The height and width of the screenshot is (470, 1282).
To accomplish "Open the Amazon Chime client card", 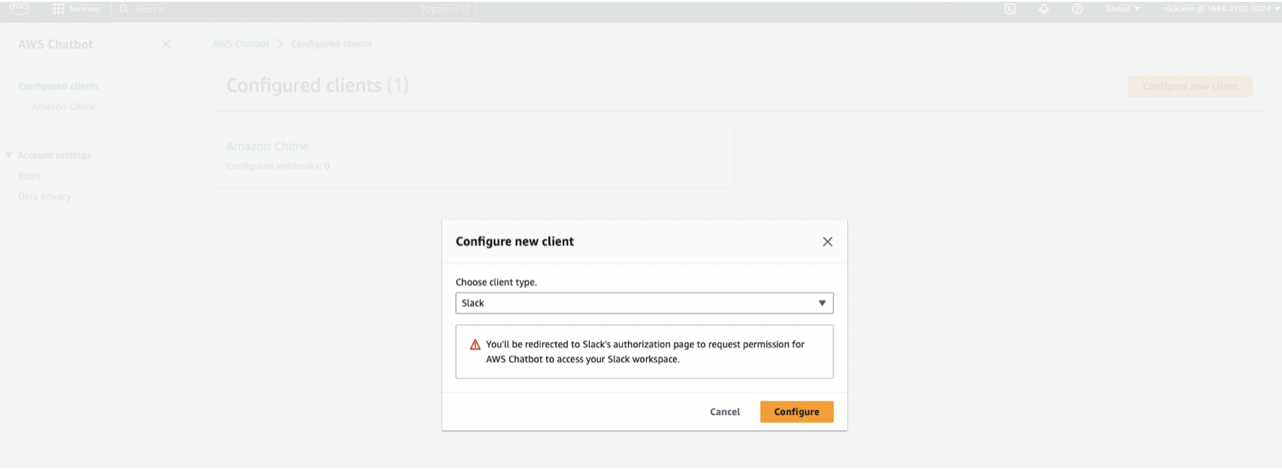I will coord(267,147).
